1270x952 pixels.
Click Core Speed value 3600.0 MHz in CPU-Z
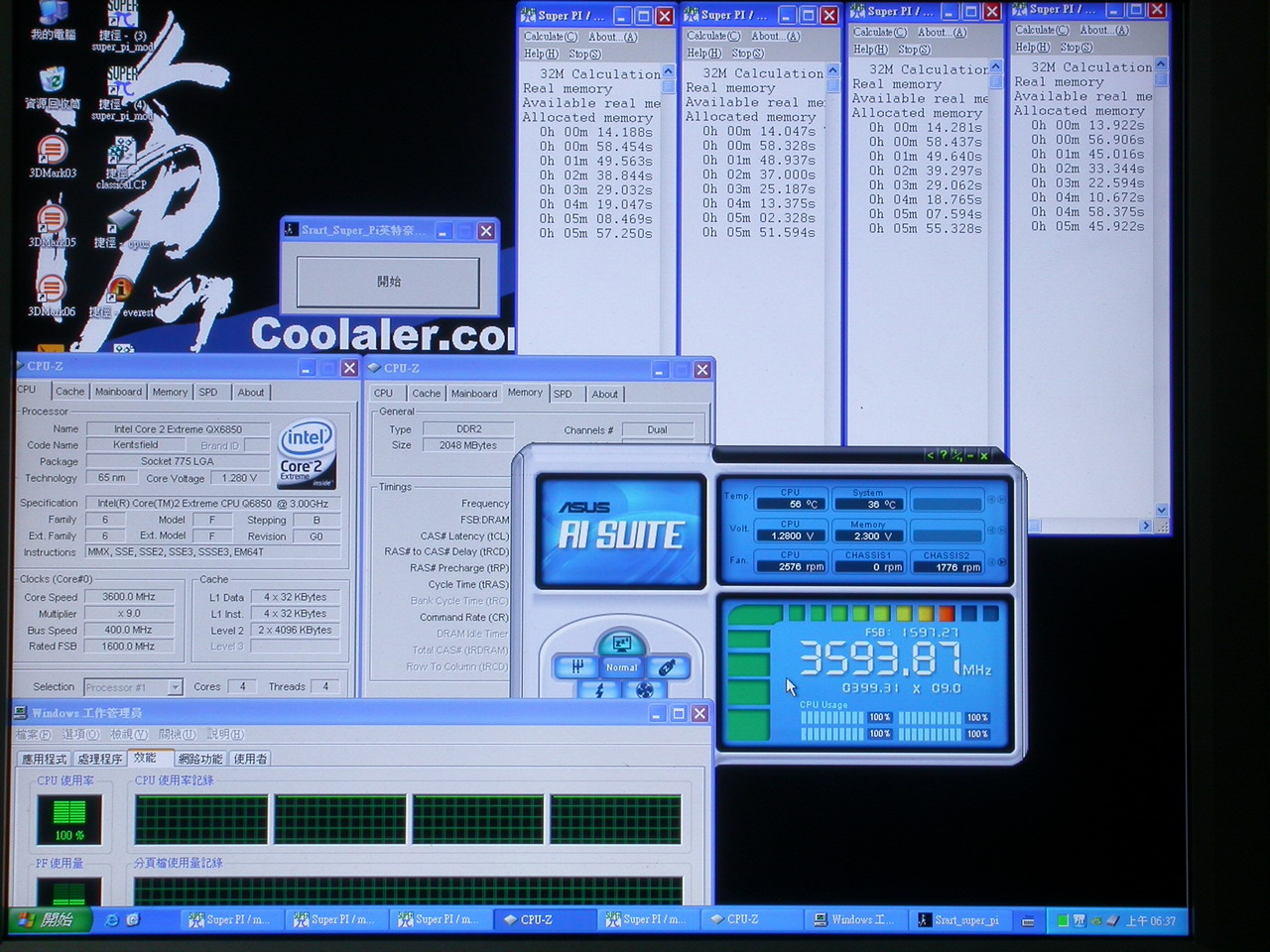pos(130,597)
